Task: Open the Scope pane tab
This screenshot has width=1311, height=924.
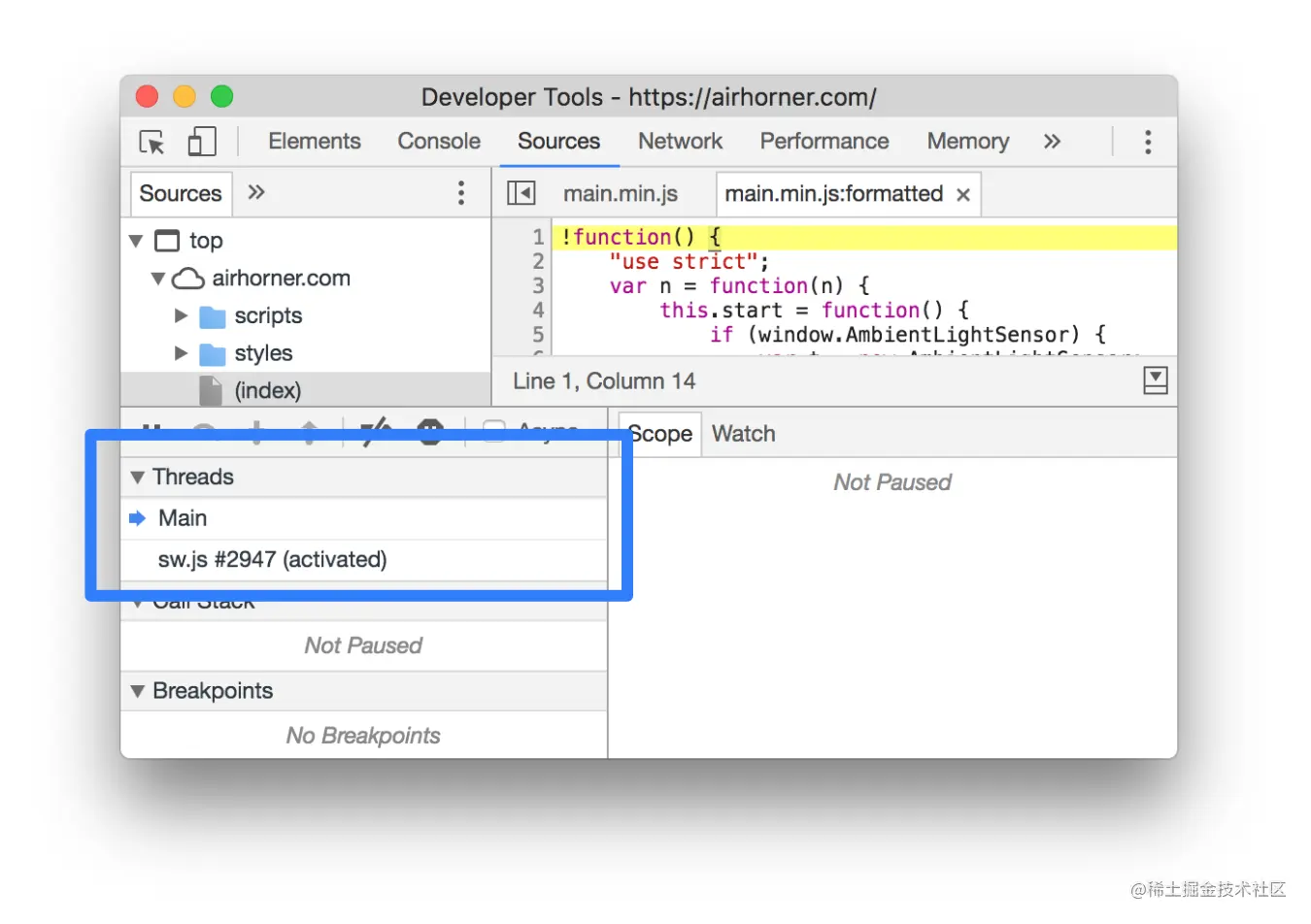Action: (x=660, y=434)
